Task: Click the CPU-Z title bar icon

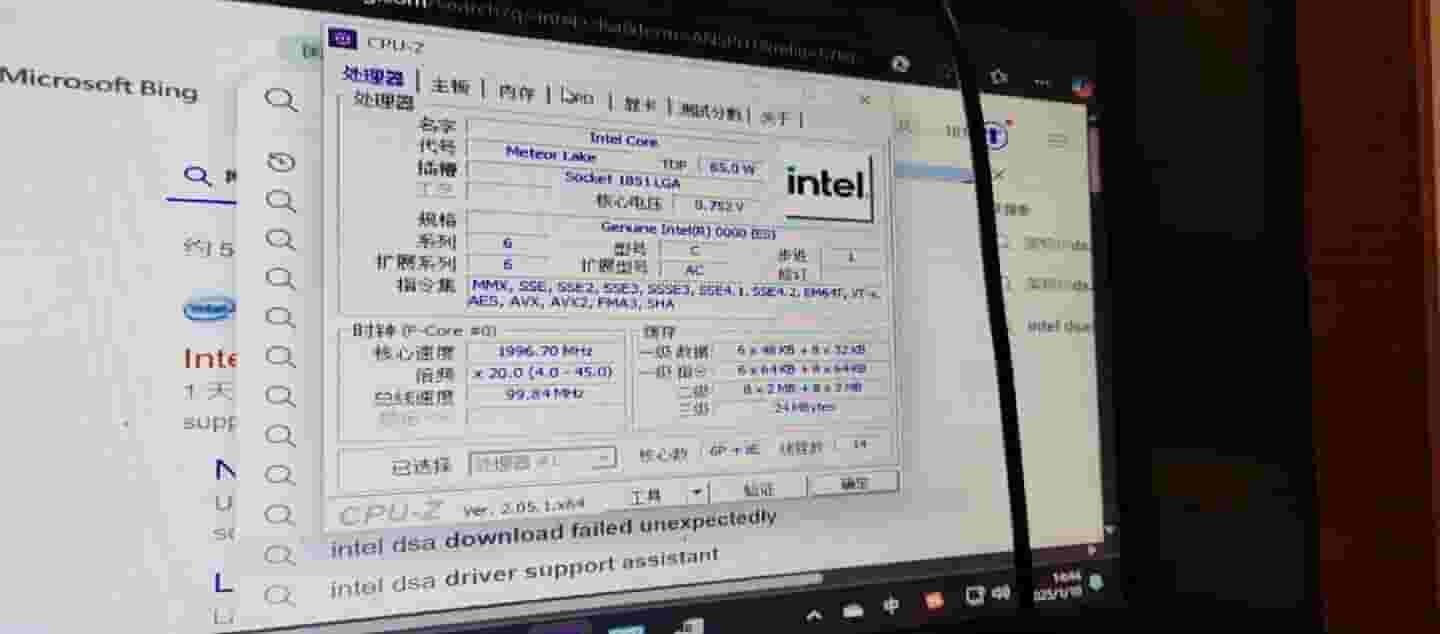Action: (343, 40)
